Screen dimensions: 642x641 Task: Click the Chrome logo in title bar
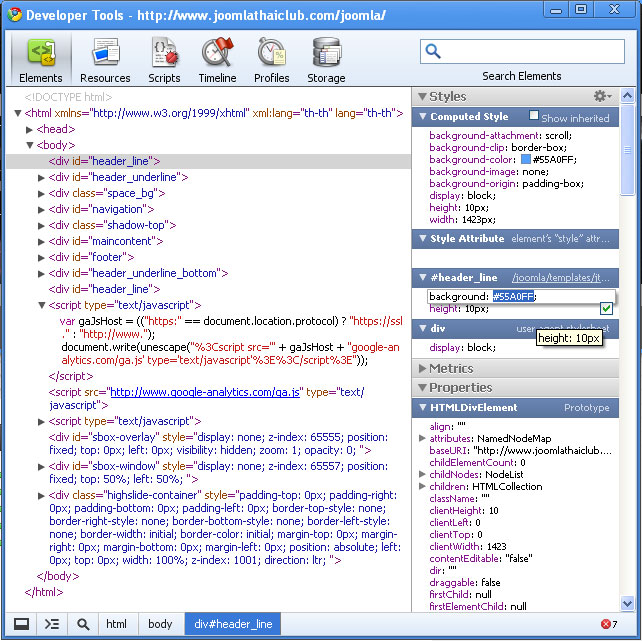pyautogui.click(x=14, y=15)
